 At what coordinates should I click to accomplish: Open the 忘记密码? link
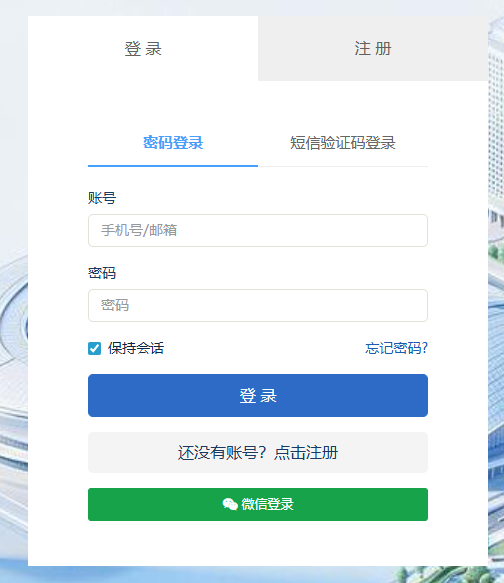click(396, 348)
